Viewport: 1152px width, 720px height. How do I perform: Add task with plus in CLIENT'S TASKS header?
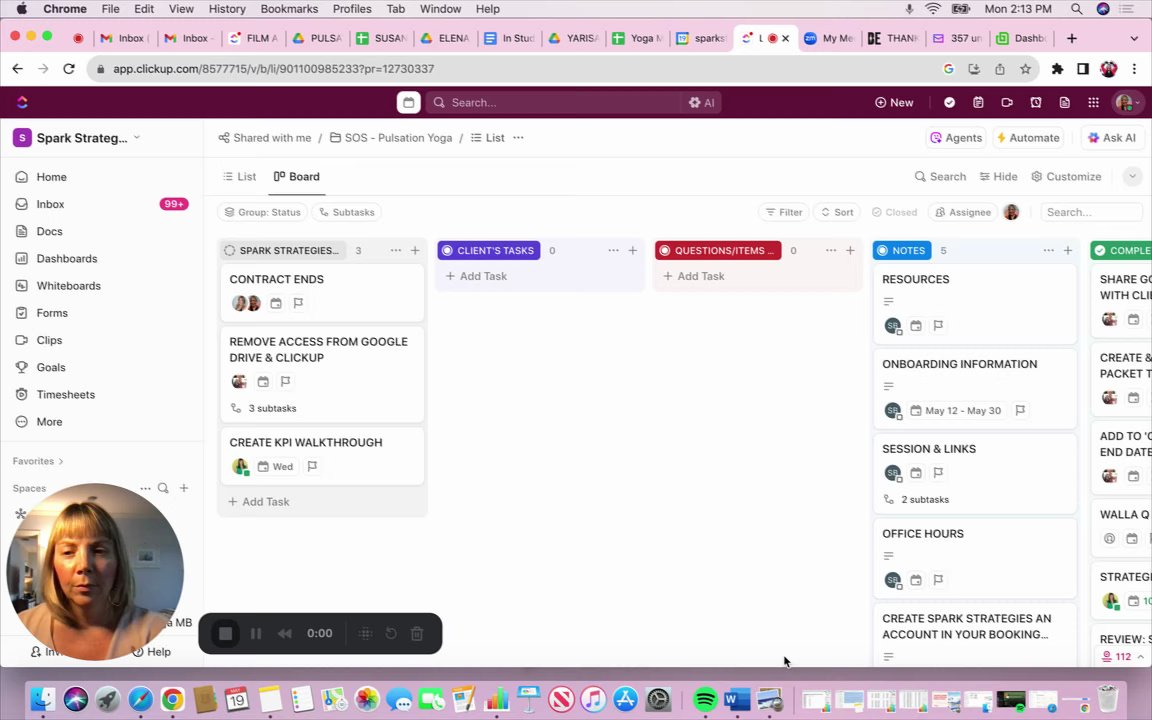coord(633,251)
